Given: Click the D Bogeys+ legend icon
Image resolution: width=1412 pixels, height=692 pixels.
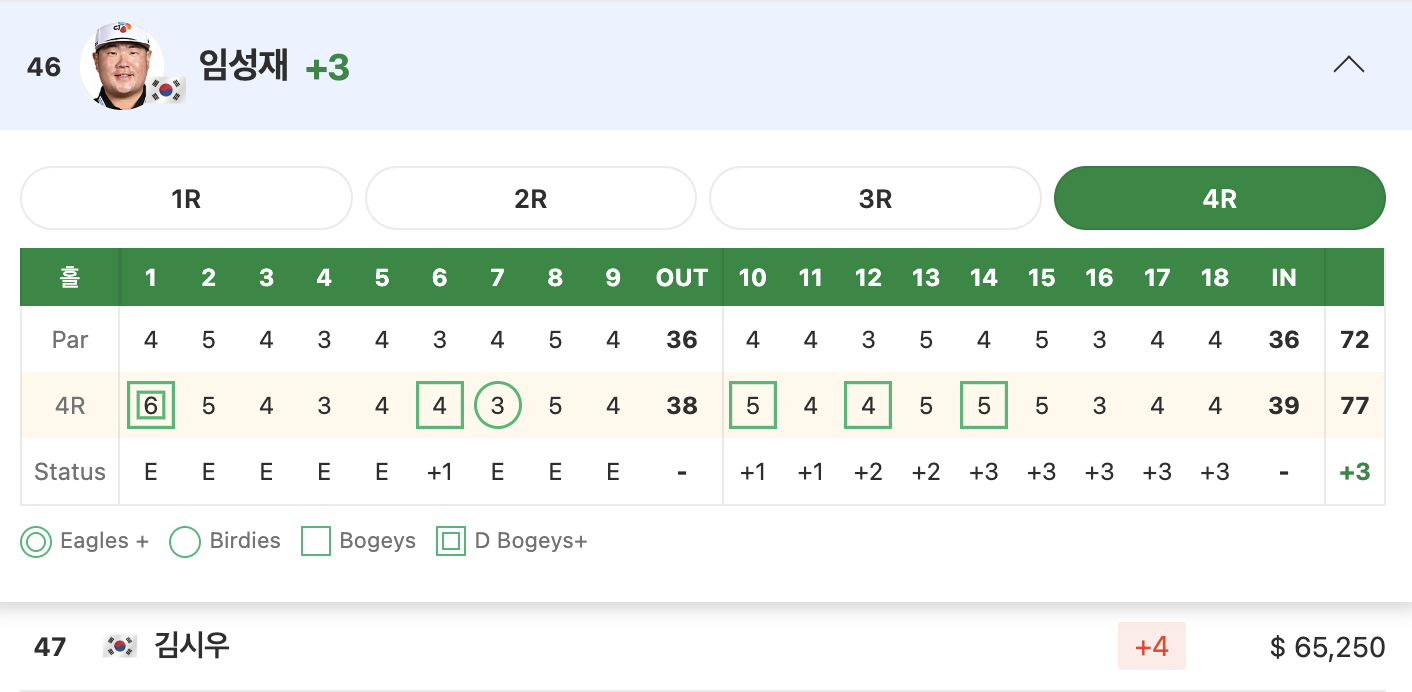Looking at the screenshot, I should (x=450, y=541).
